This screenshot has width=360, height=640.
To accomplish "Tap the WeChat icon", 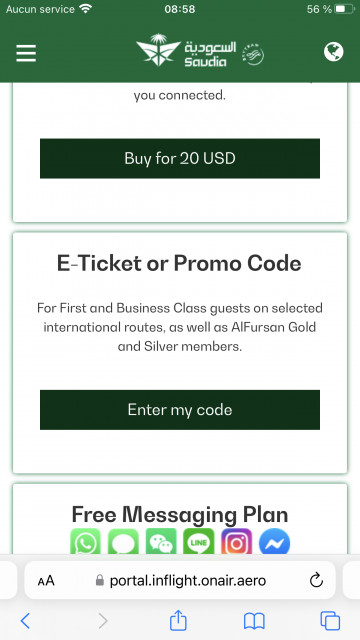I will coord(161,542).
